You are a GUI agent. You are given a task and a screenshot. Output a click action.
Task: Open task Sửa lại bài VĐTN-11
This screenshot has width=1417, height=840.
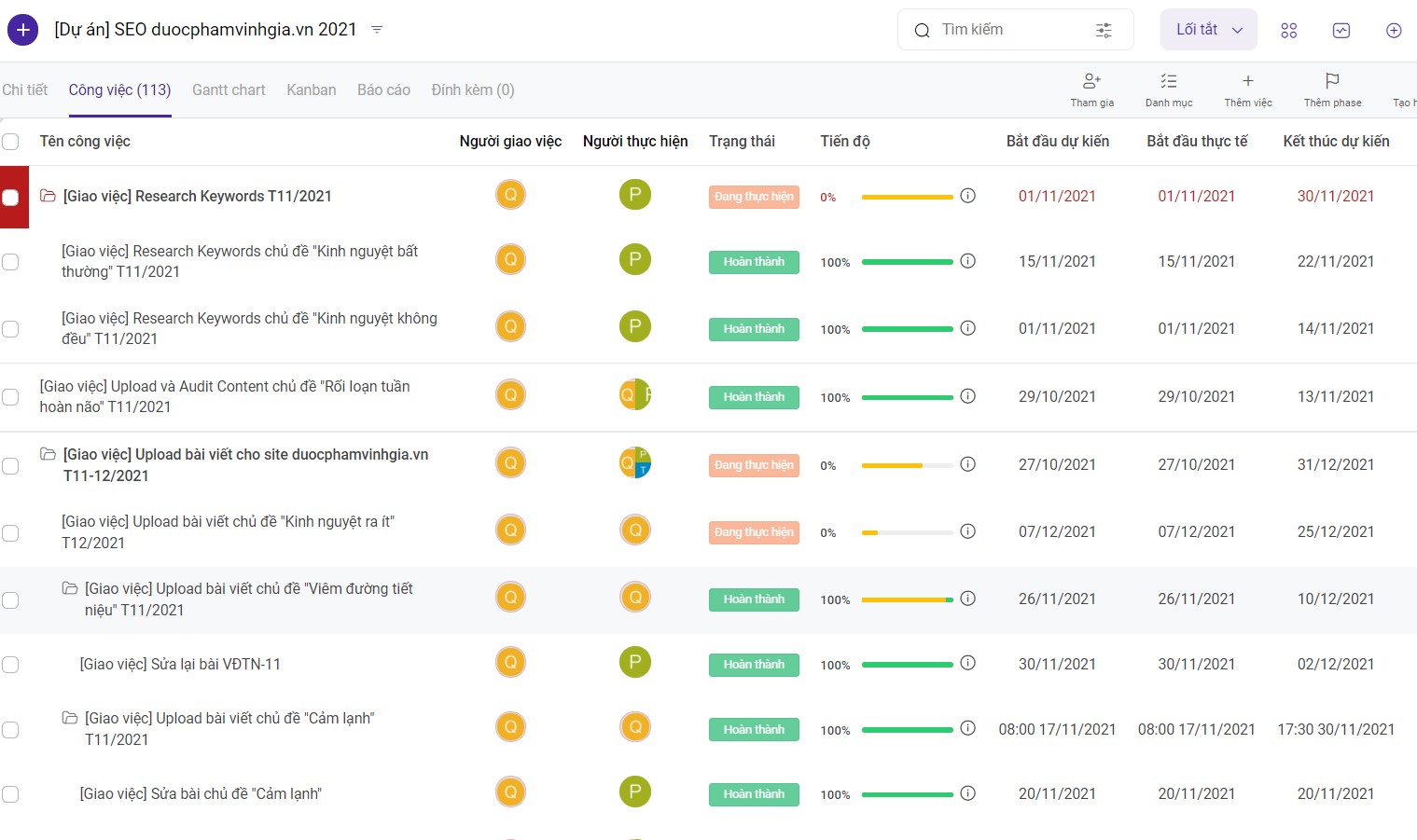click(x=180, y=665)
